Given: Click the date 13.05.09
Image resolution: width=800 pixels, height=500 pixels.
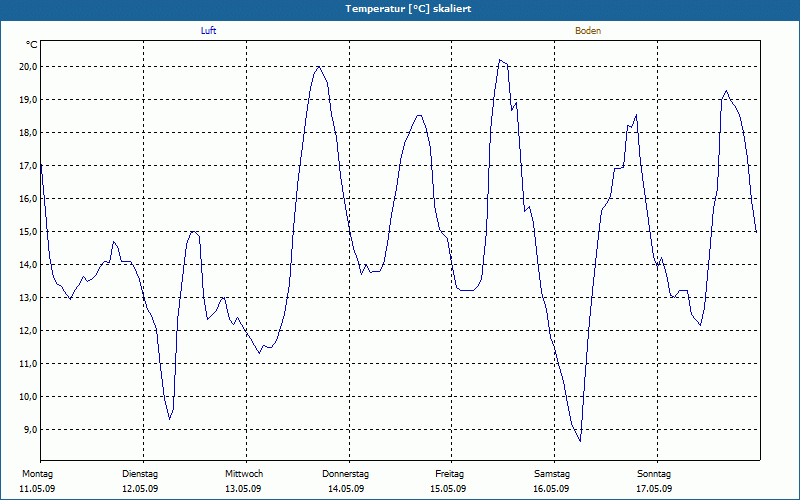Looking at the screenshot, I should (x=243, y=489).
